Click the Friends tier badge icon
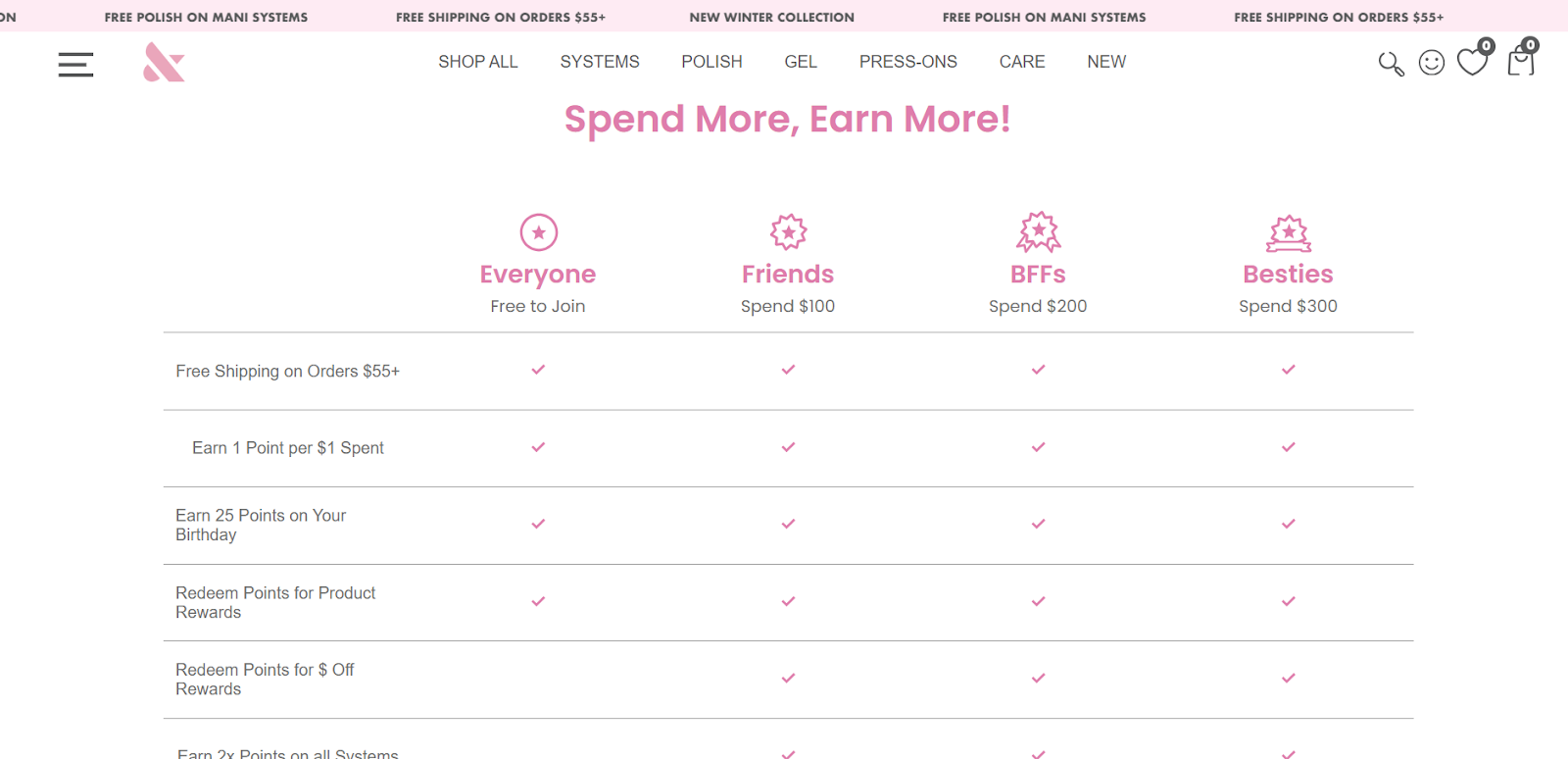This screenshot has width=1568, height=759. 787,232
